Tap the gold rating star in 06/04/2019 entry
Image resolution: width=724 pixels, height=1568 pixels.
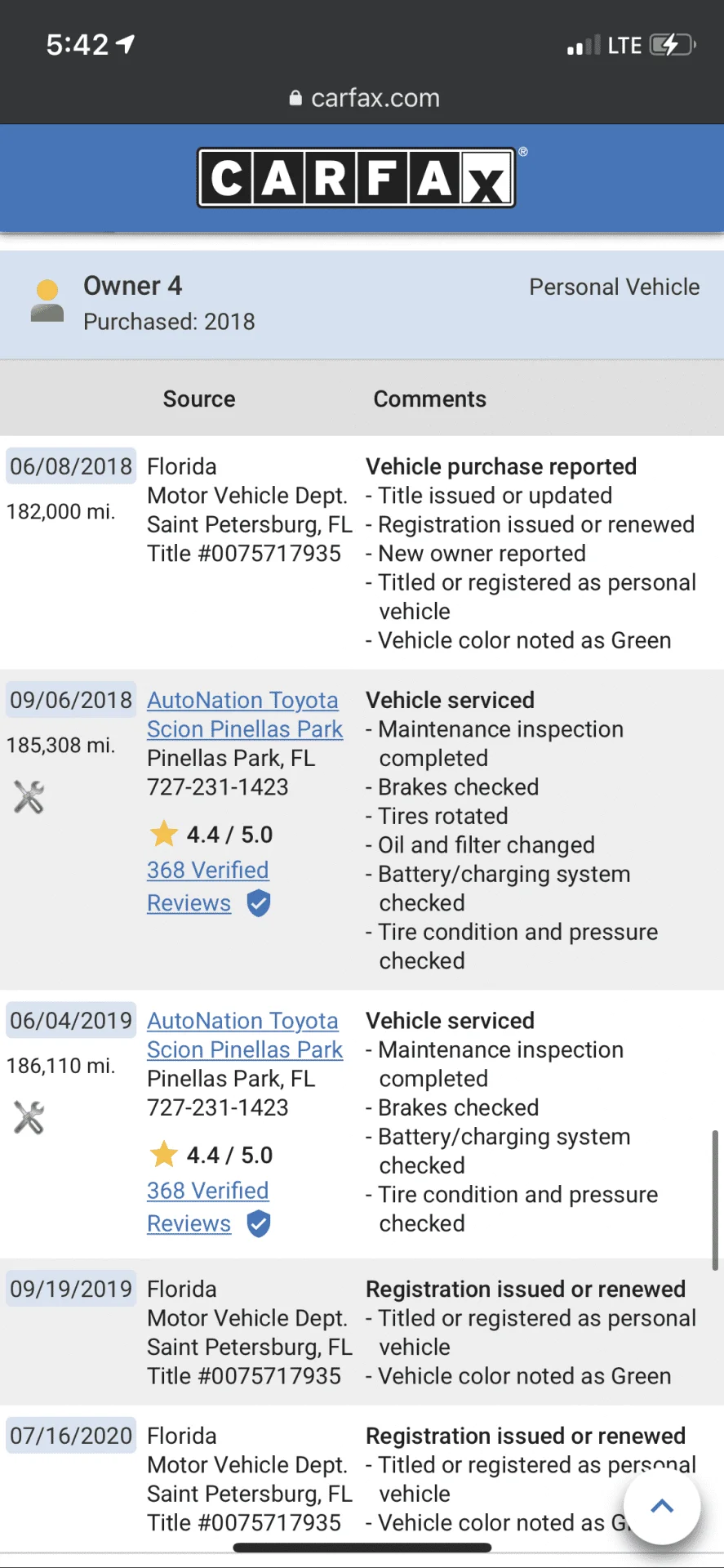point(164,1153)
